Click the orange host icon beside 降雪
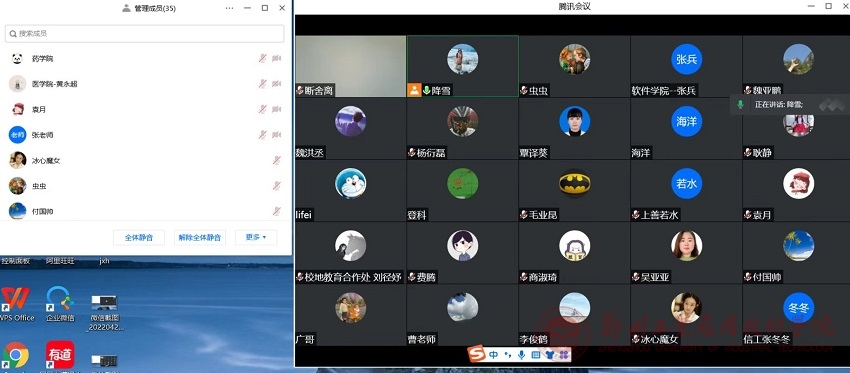 [x=414, y=91]
